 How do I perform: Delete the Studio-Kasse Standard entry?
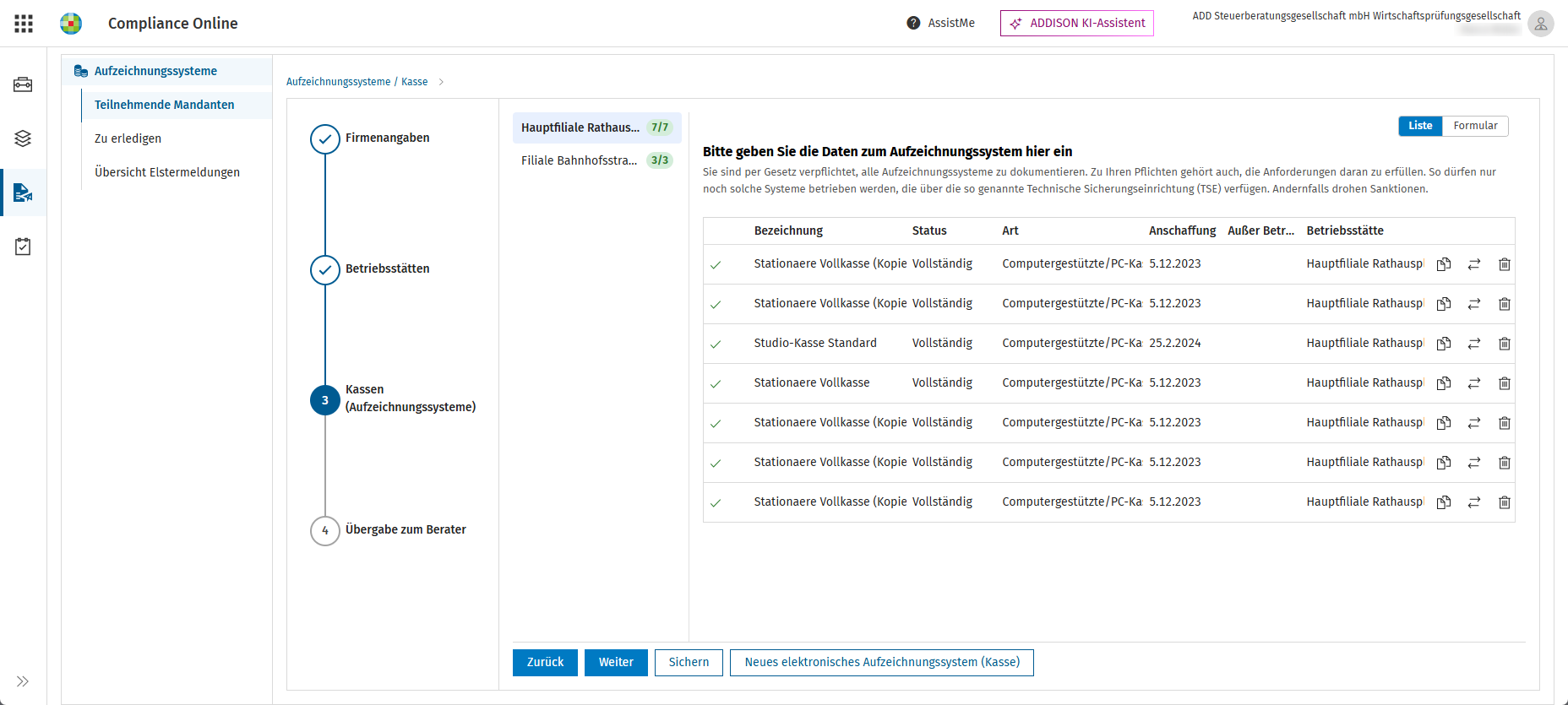1505,344
